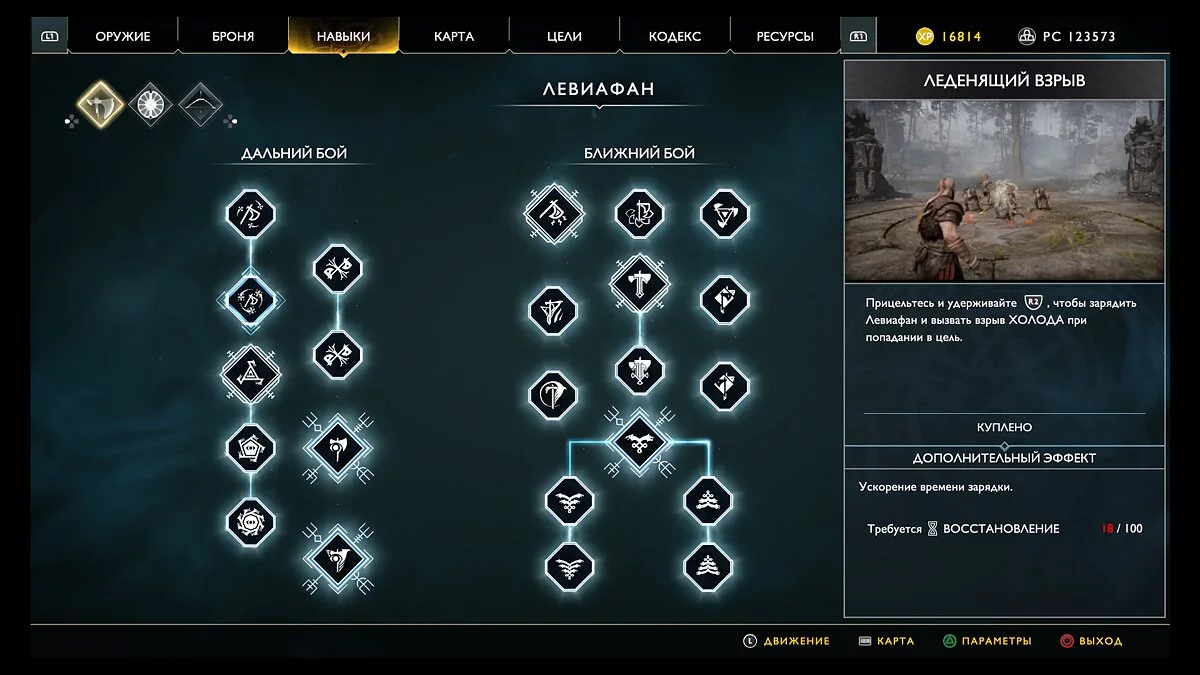Open the РЕСУРСЫ tab
1200x675 pixels.
click(x=785, y=36)
